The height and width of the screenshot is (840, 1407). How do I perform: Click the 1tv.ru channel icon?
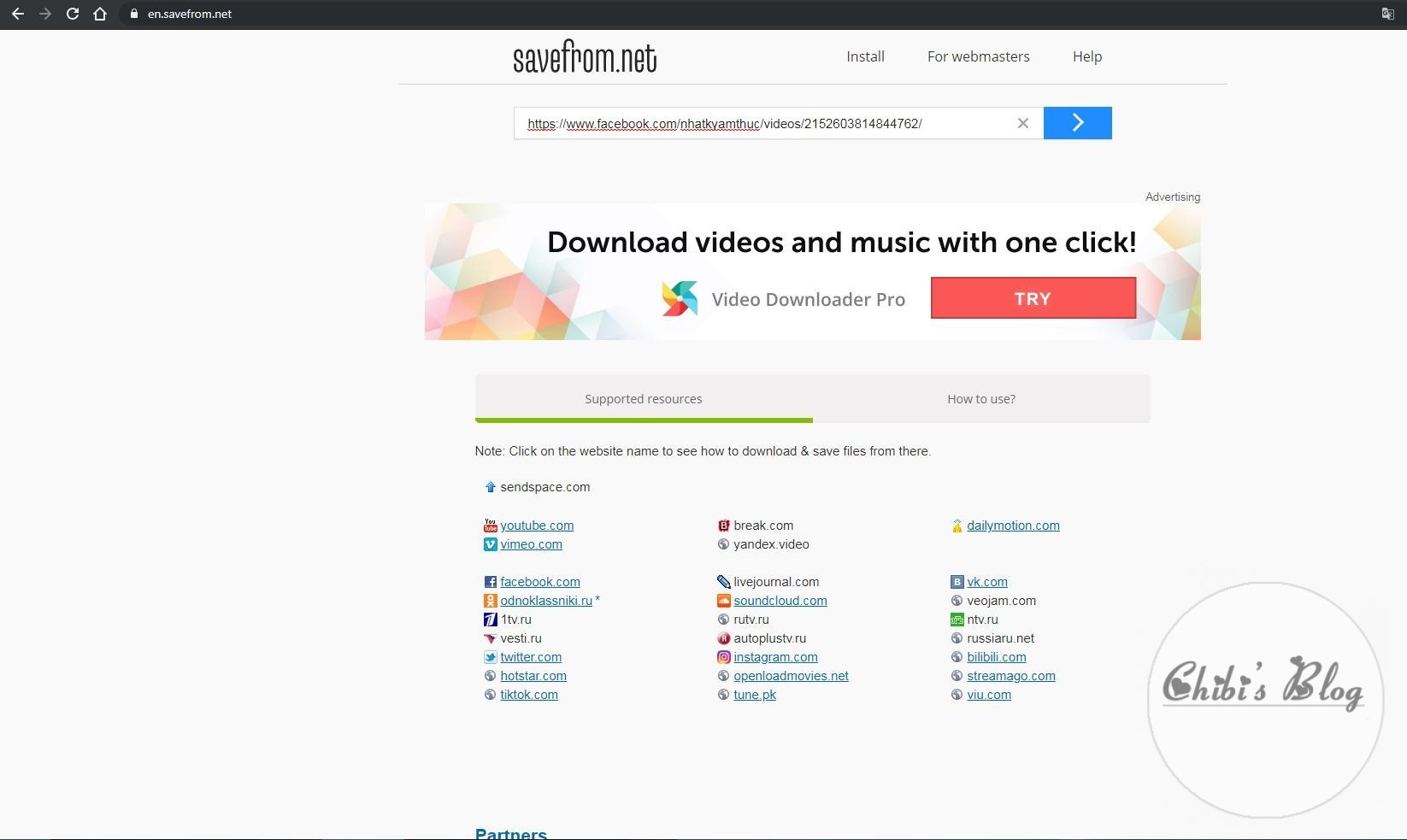point(490,620)
